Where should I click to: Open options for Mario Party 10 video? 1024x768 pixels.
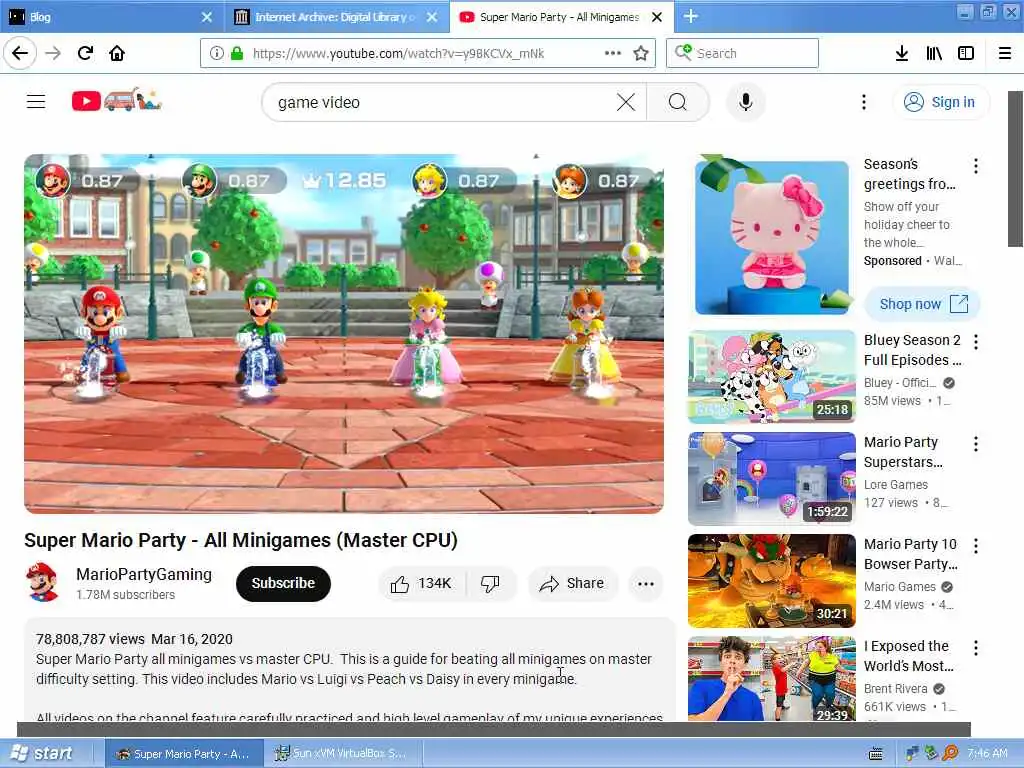pyautogui.click(x=976, y=546)
